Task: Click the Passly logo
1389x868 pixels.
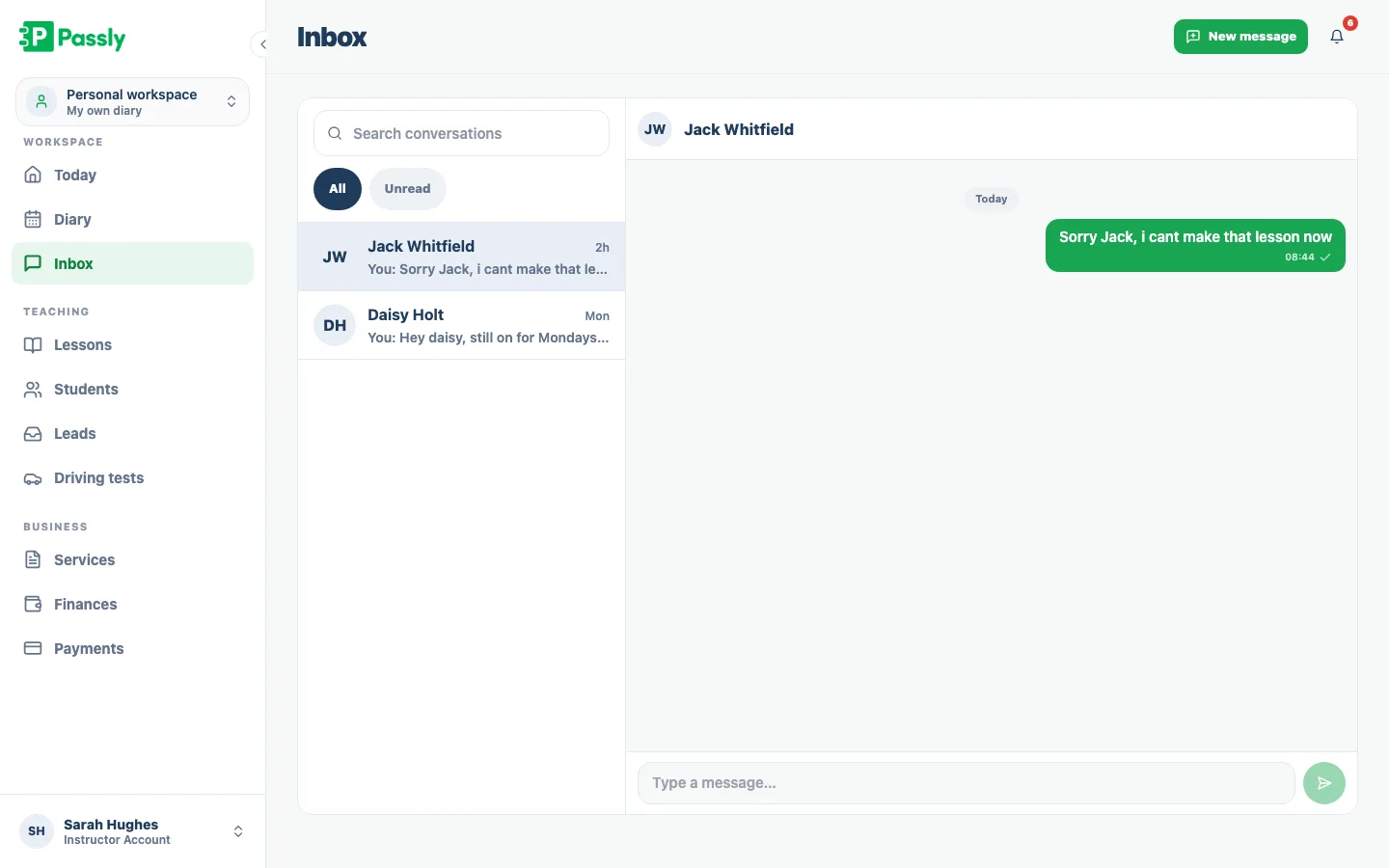Action: click(x=72, y=37)
